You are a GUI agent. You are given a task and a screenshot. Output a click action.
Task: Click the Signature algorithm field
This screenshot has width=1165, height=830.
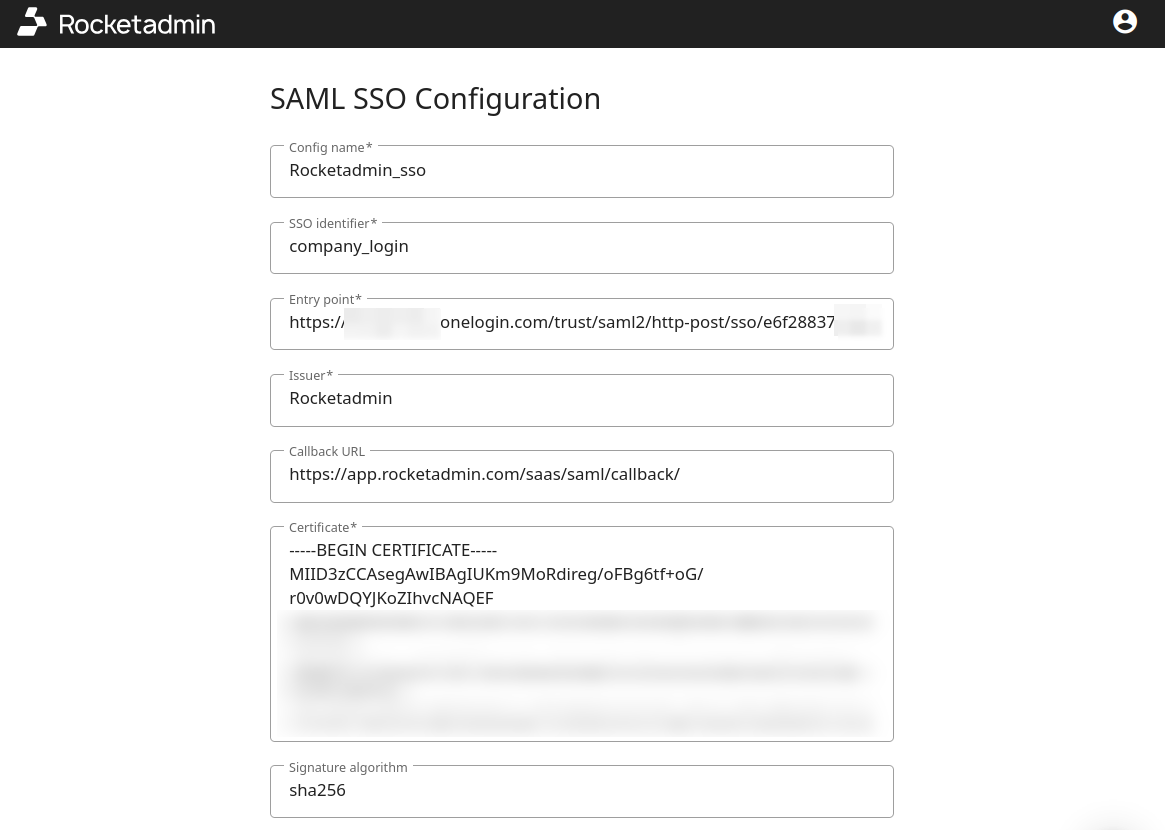coord(581,791)
